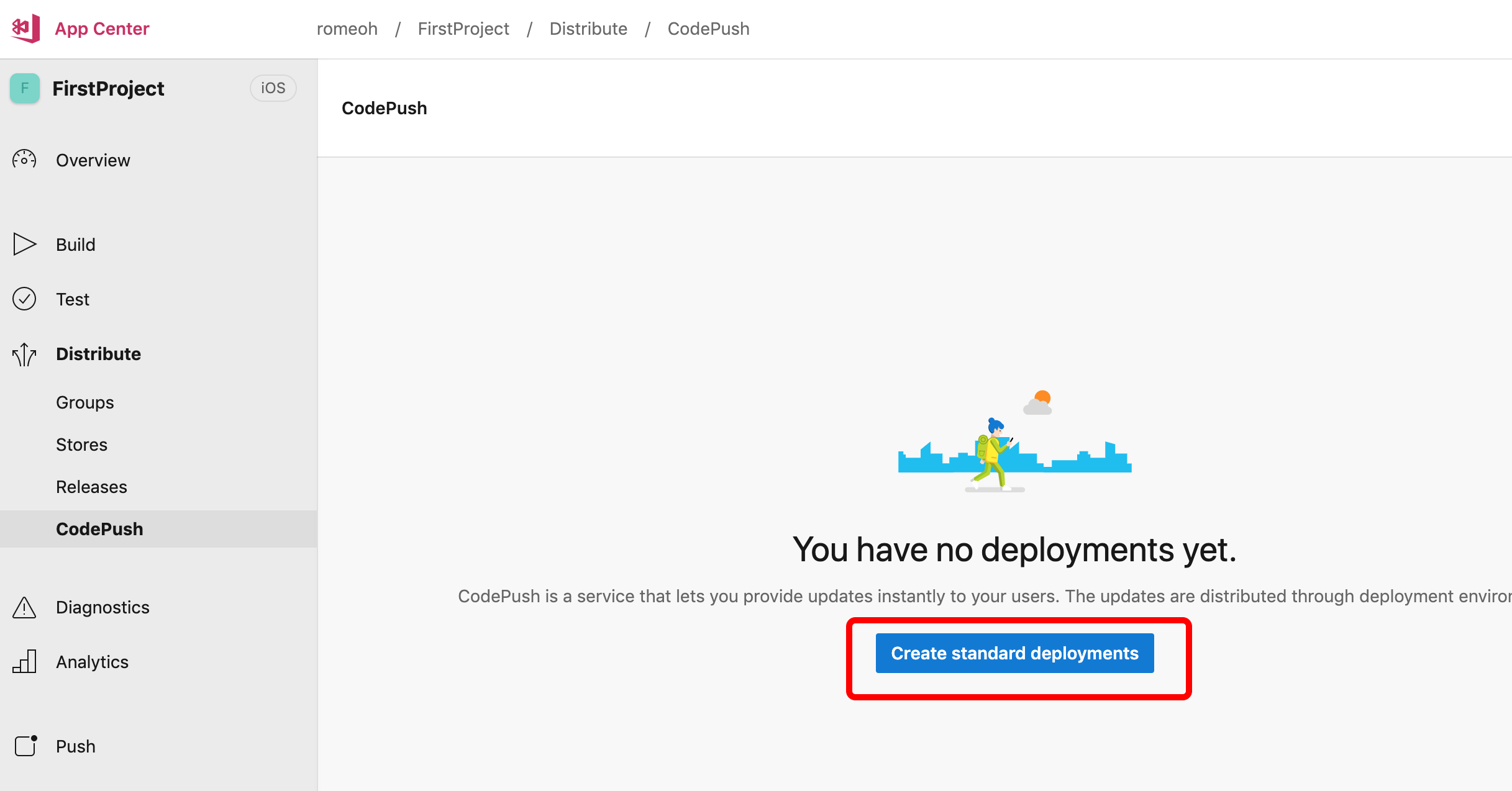The width and height of the screenshot is (1512, 791).
Task: Click the FirstProject green F avatar
Action: (25, 88)
